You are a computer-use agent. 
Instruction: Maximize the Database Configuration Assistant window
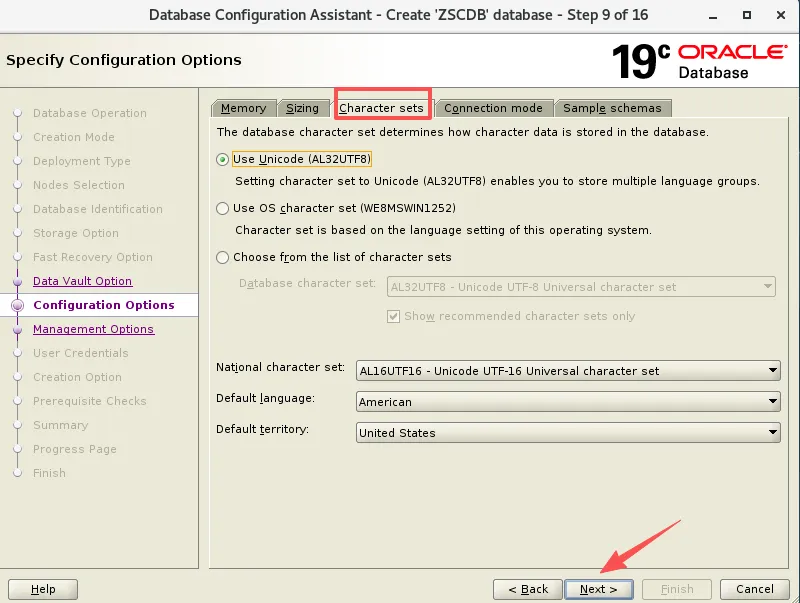coord(746,15)
